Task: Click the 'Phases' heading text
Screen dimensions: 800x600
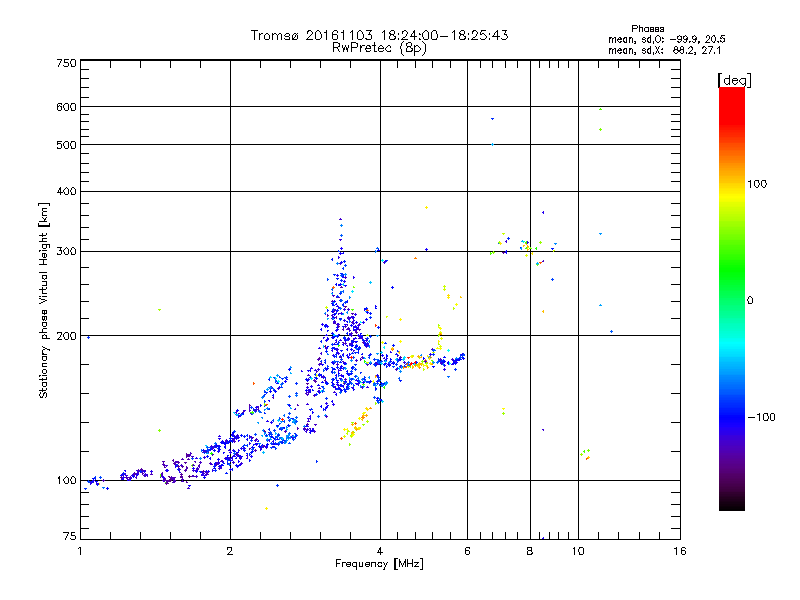Action: pyautogui.click(x=647, y=29)
